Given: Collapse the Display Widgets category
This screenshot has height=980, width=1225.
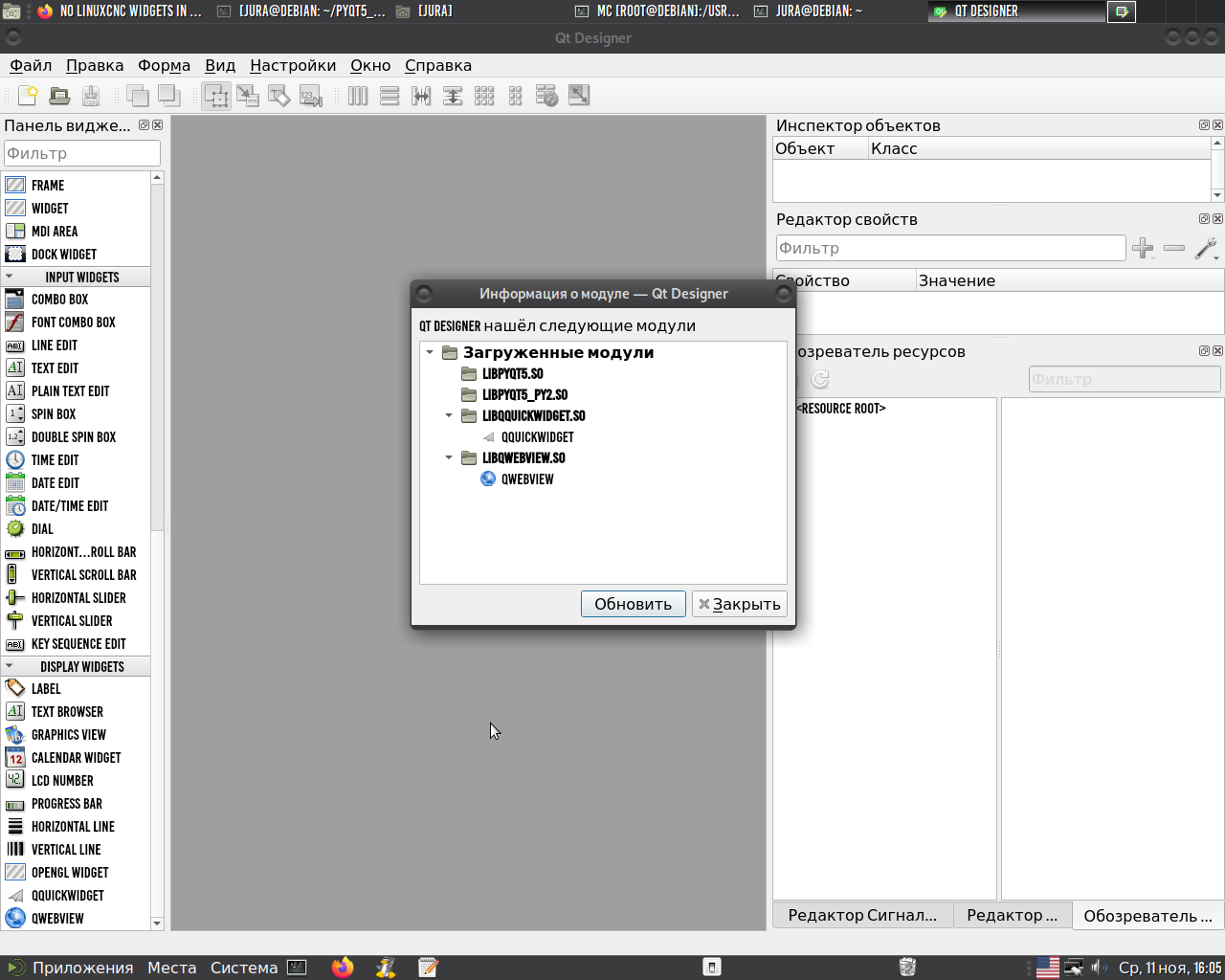Looking at the screenshot, I should (10, 666).
